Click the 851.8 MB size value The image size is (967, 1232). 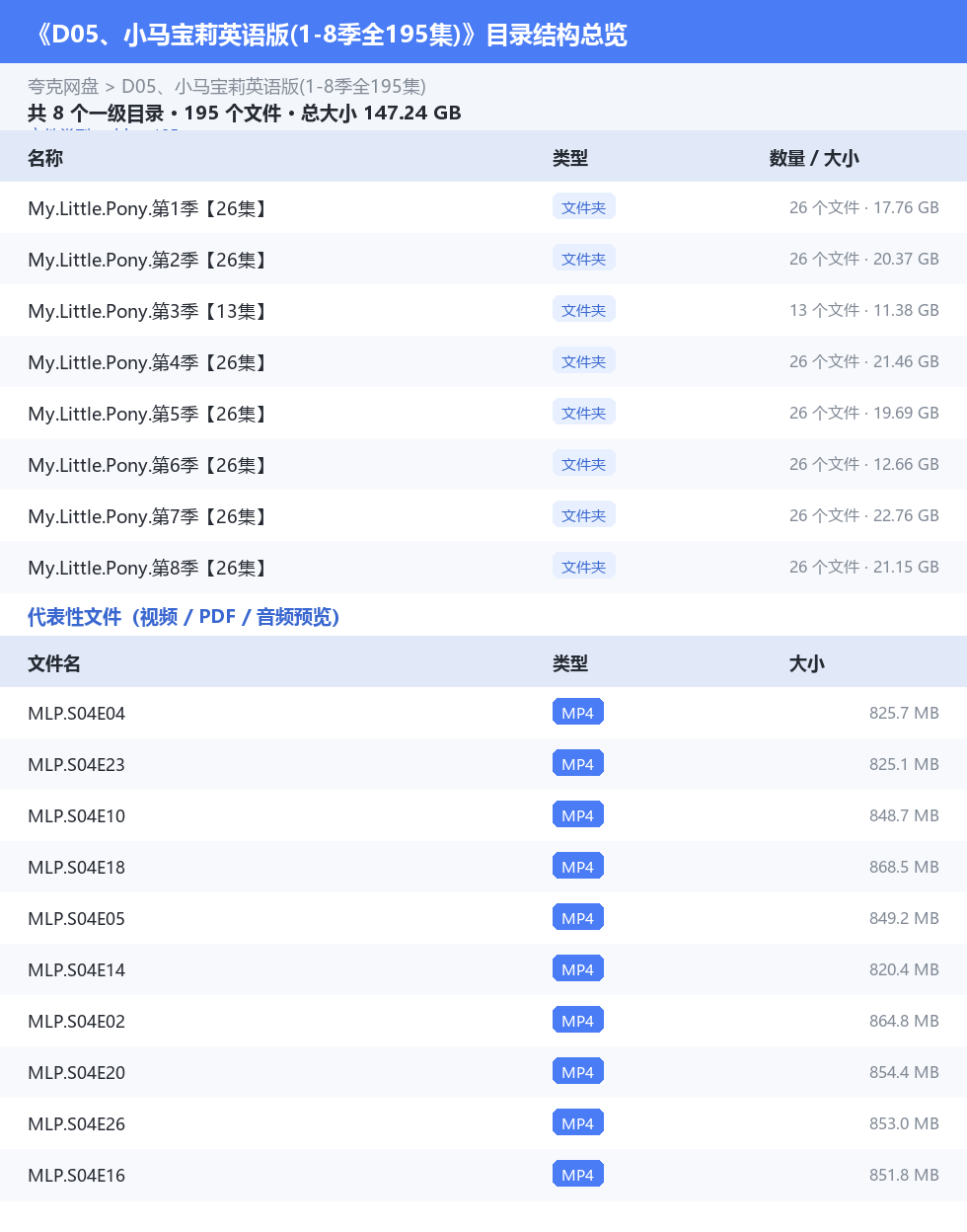(x=904, y=1175)
